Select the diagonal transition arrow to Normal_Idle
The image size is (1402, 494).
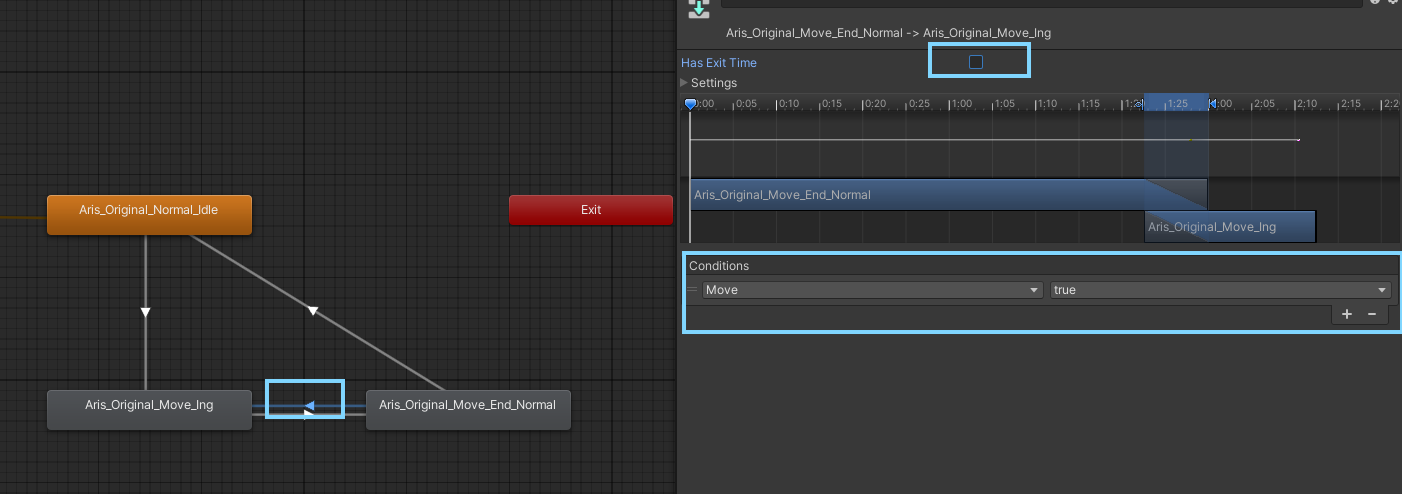tap(313, 311)
